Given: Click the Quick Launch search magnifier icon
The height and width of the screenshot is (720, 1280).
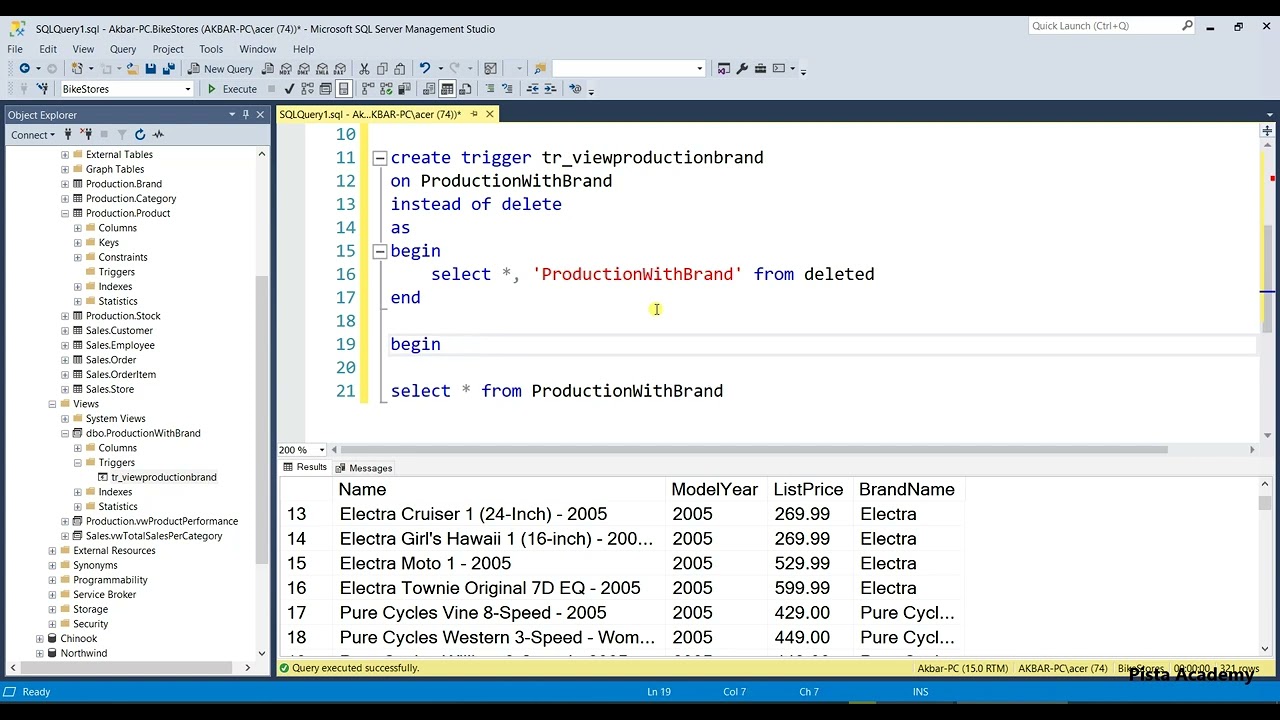Looking at the screenshot, I should point(1188,26).
